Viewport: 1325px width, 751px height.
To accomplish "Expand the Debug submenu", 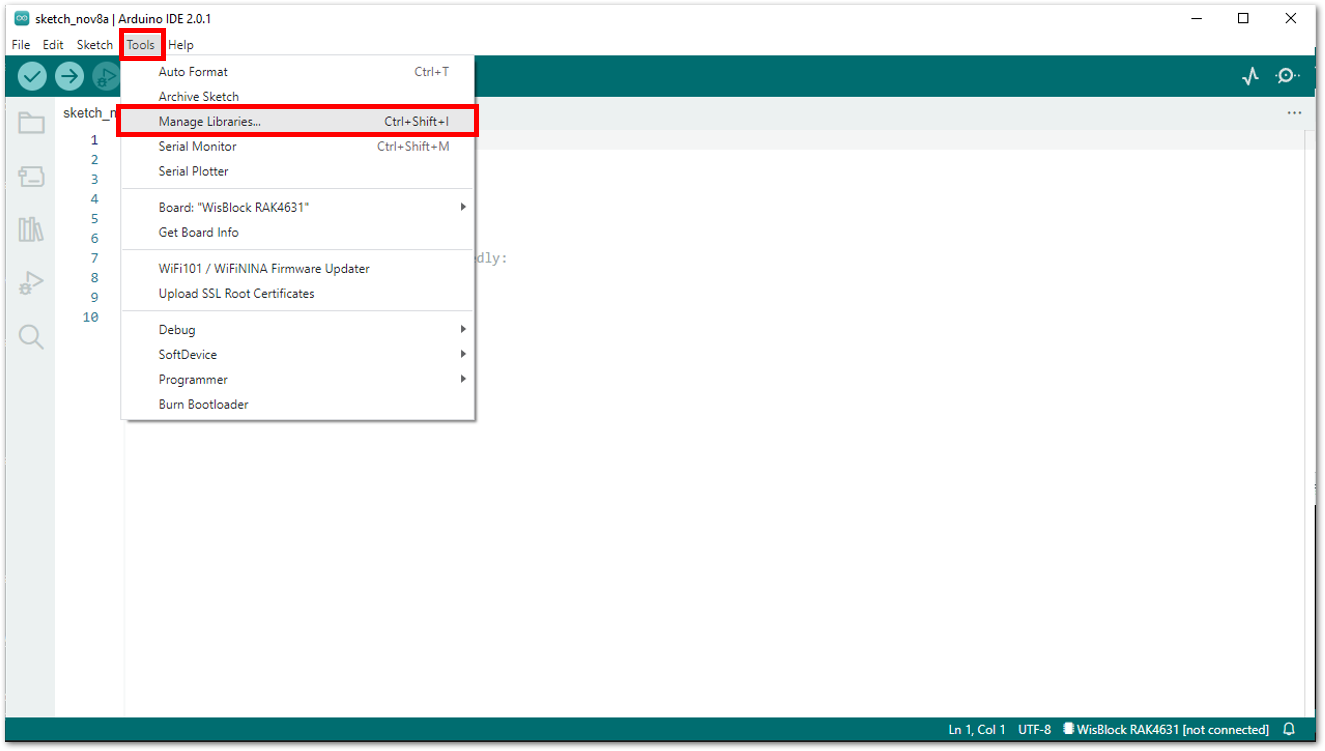I will (x=297, y=330).
